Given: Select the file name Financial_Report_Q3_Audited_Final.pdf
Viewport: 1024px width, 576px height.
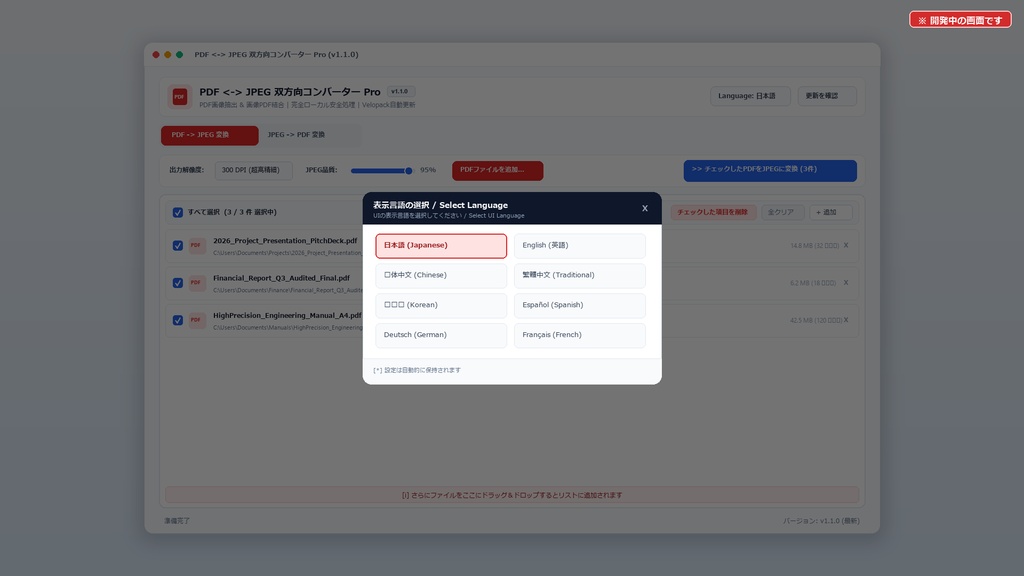Looking at the screenshot, I should 281,278.
